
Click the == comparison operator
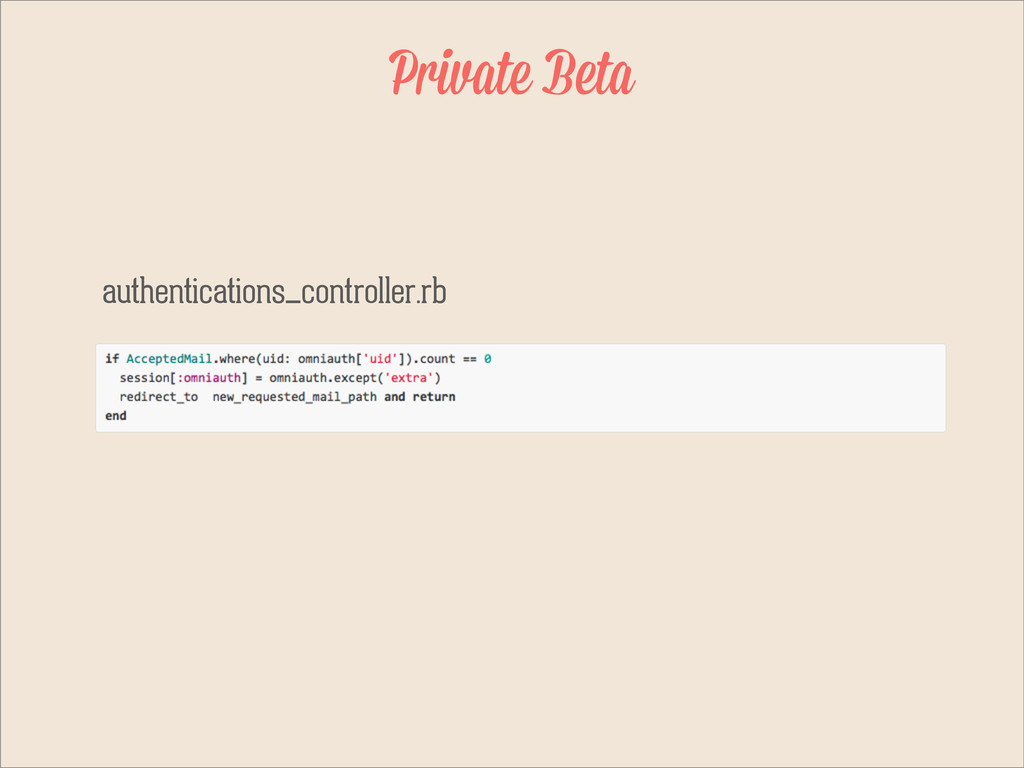[470, 359]
